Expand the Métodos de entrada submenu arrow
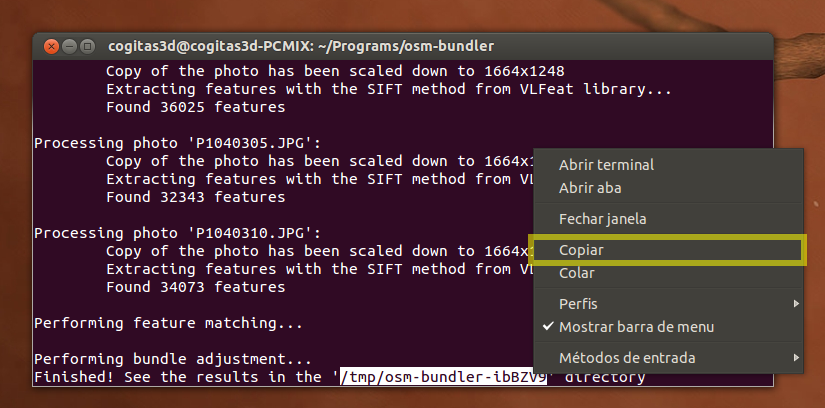 coord(797,358)
